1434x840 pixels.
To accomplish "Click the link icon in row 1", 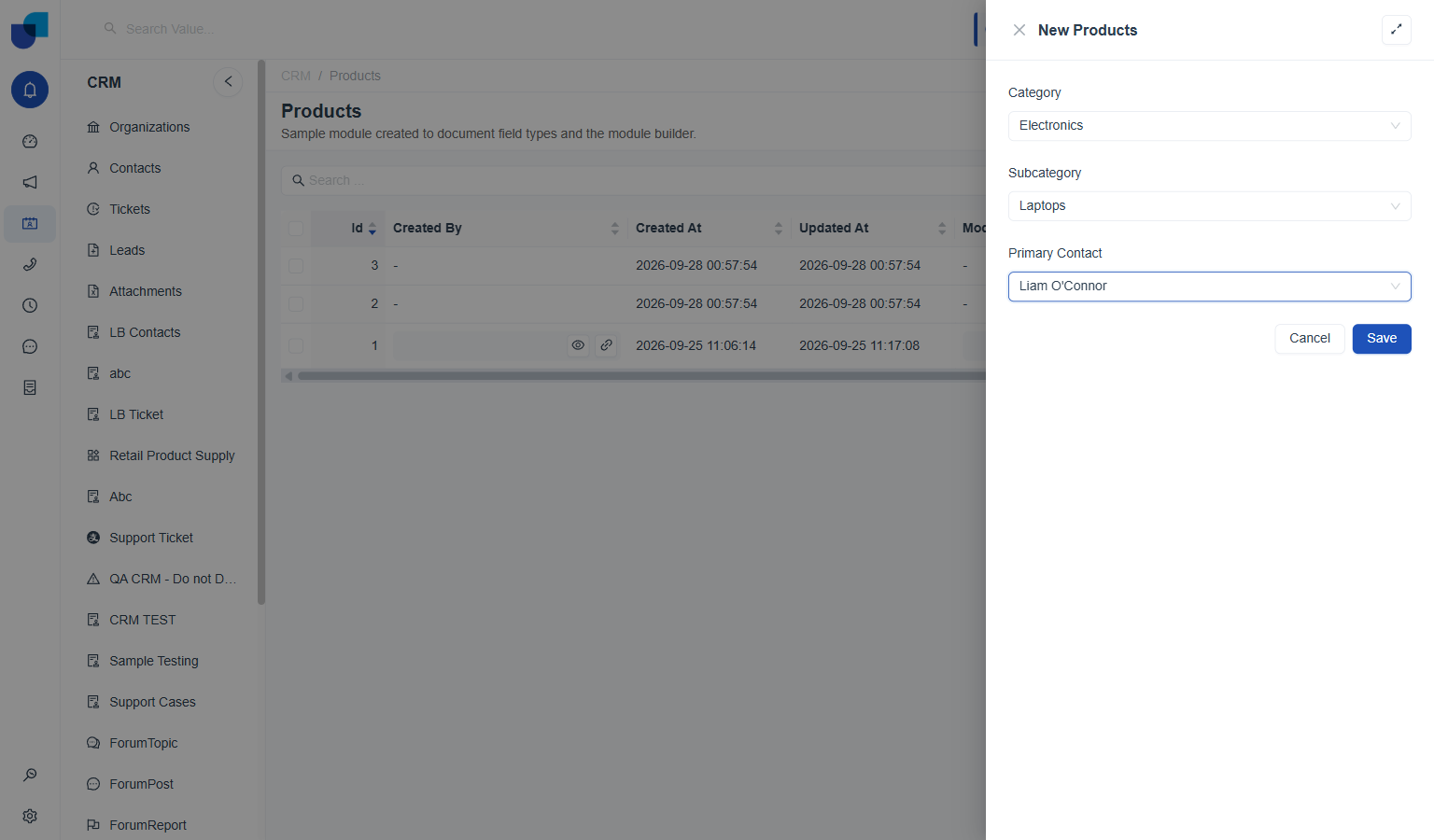I will click(606, 345).
